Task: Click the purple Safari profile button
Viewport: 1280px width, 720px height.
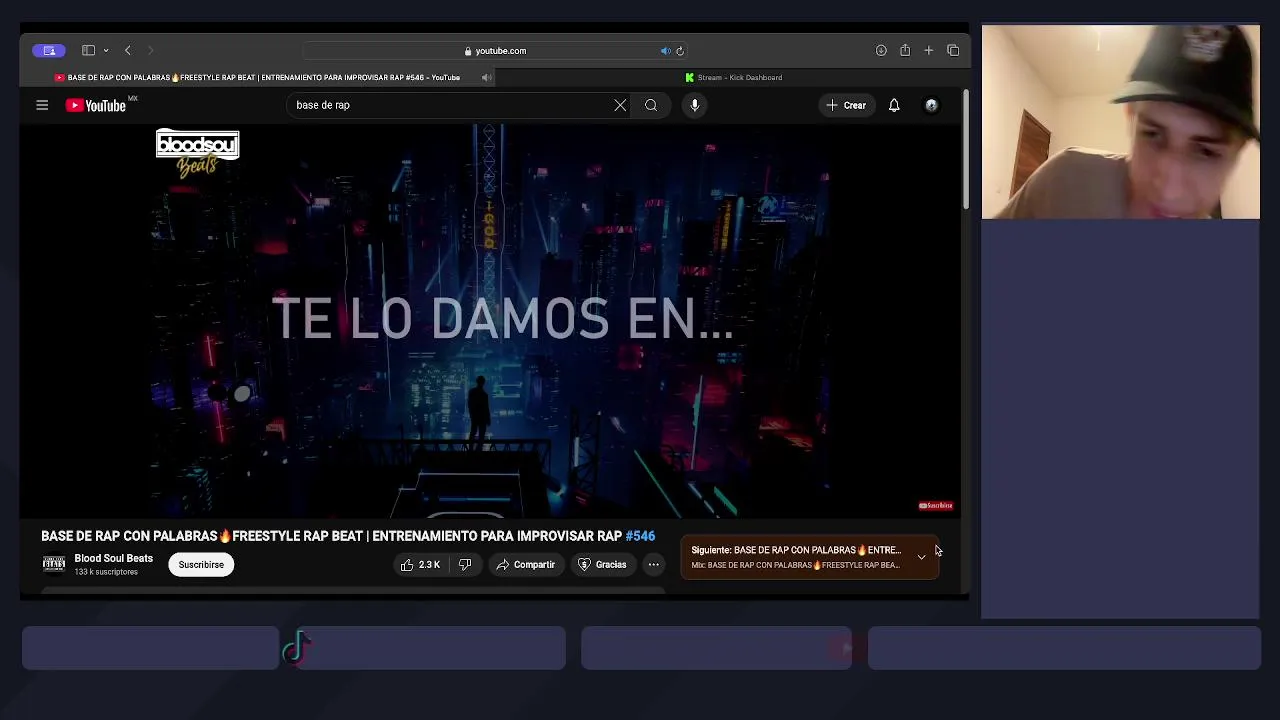Action: point(49,51)
